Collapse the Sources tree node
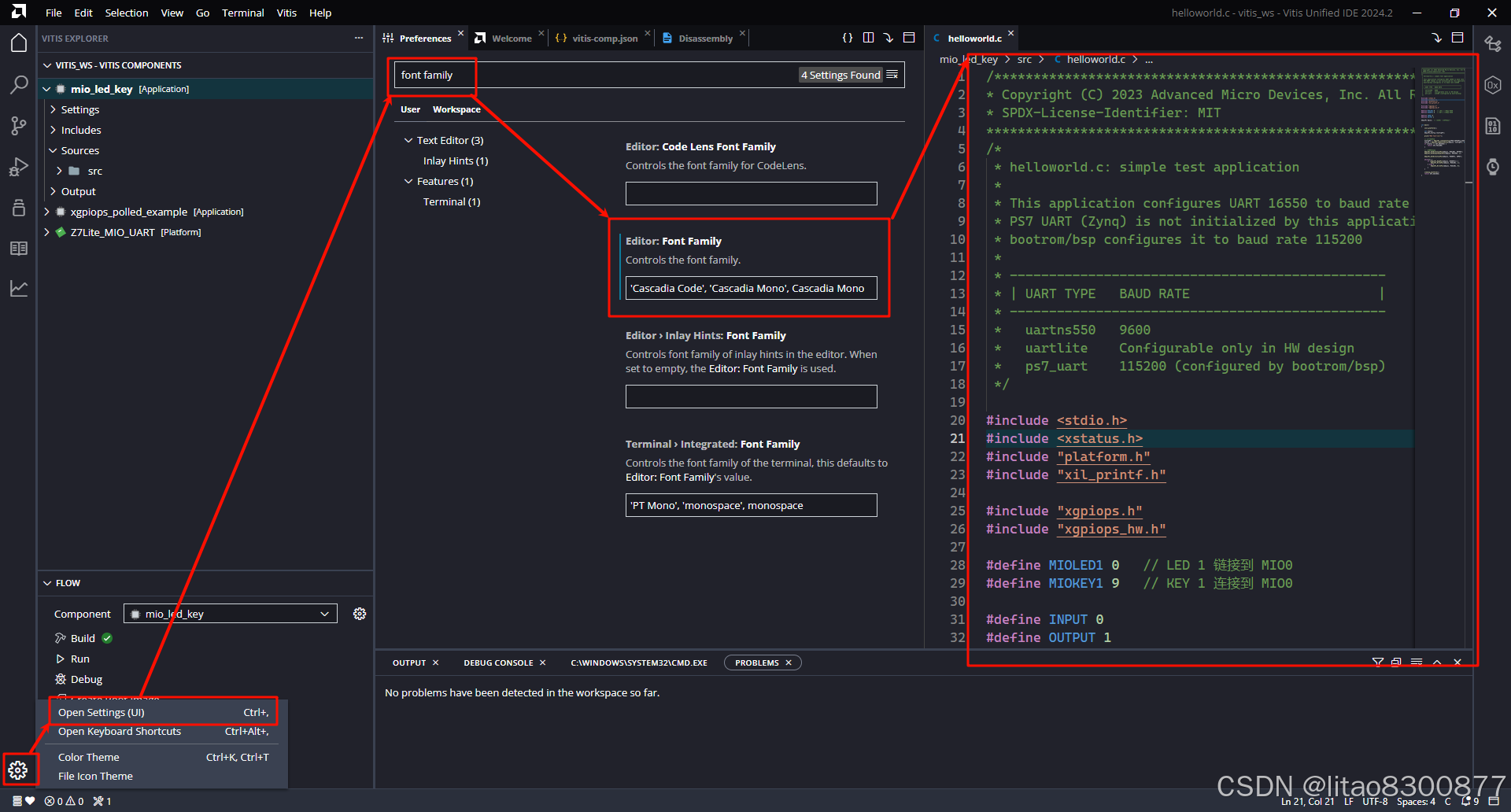The height and width of the screenshot is (812, 1511). coord(54,150)
